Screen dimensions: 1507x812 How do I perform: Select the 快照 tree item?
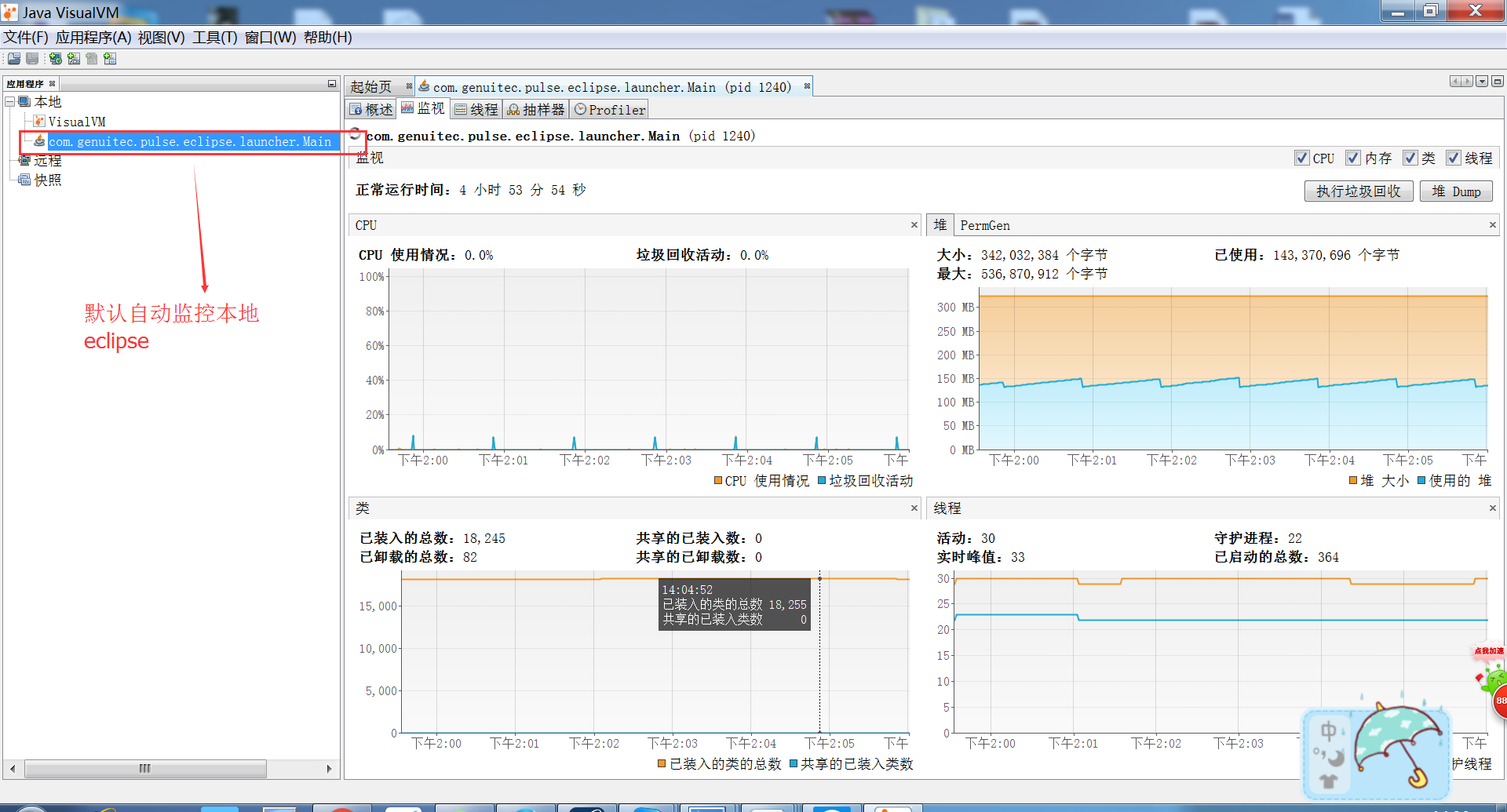[x=48, y=180]
